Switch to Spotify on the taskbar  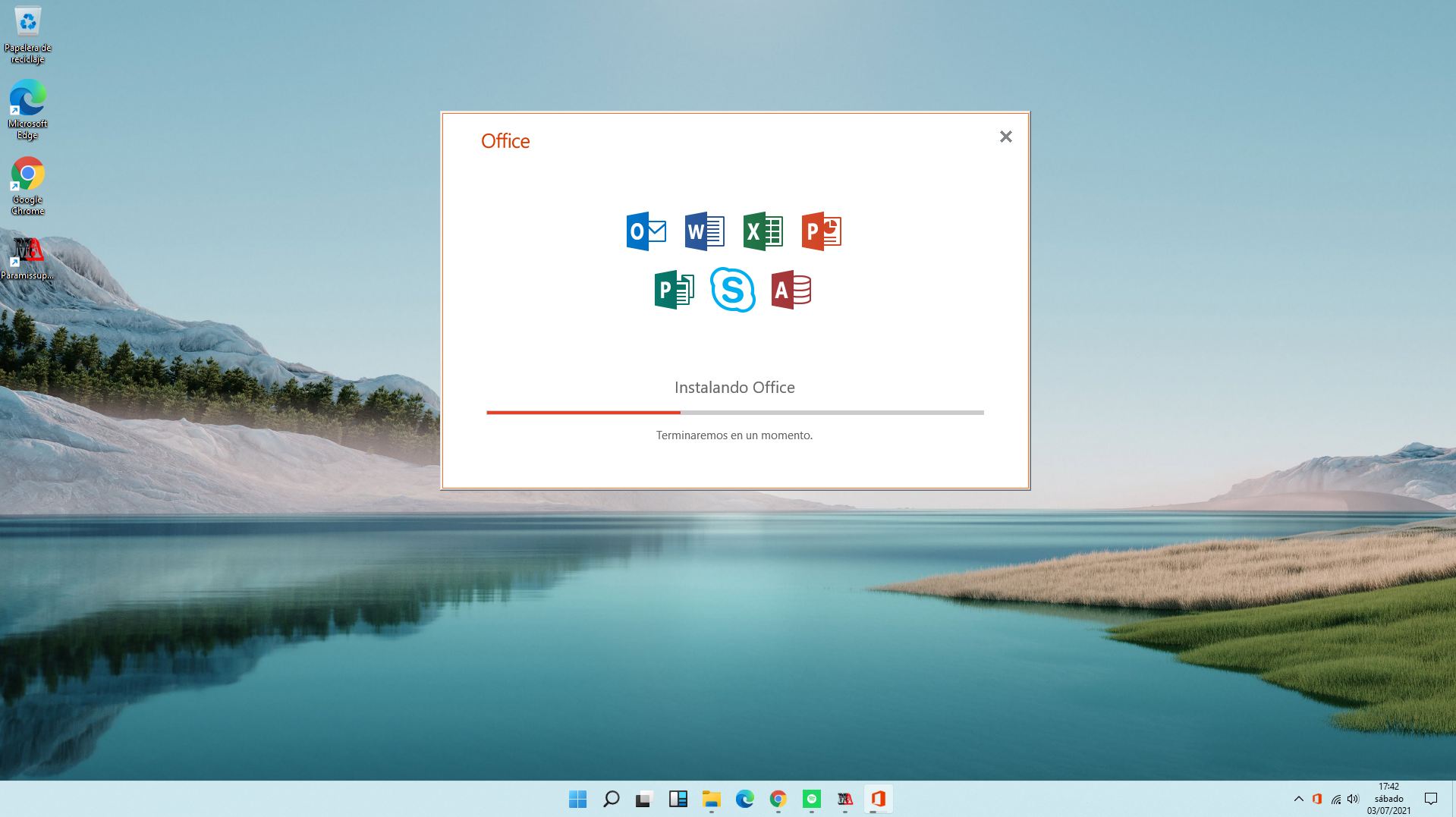811,799
